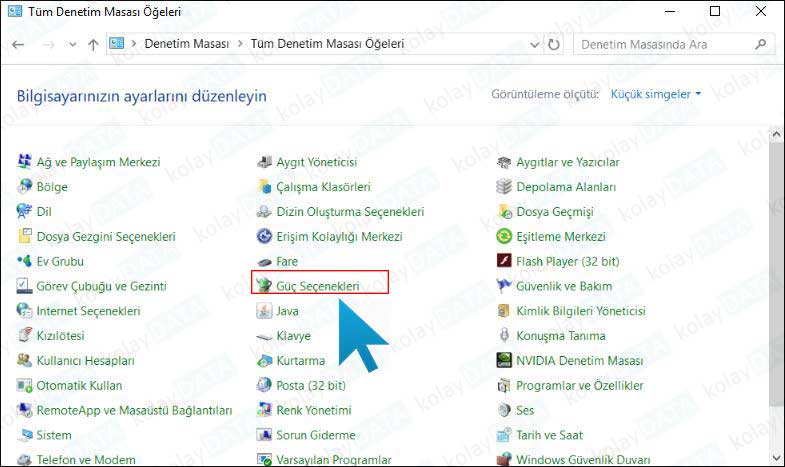
Task: Click the NVIDIA Denetim Masası icon
Action: pos(504,361)
